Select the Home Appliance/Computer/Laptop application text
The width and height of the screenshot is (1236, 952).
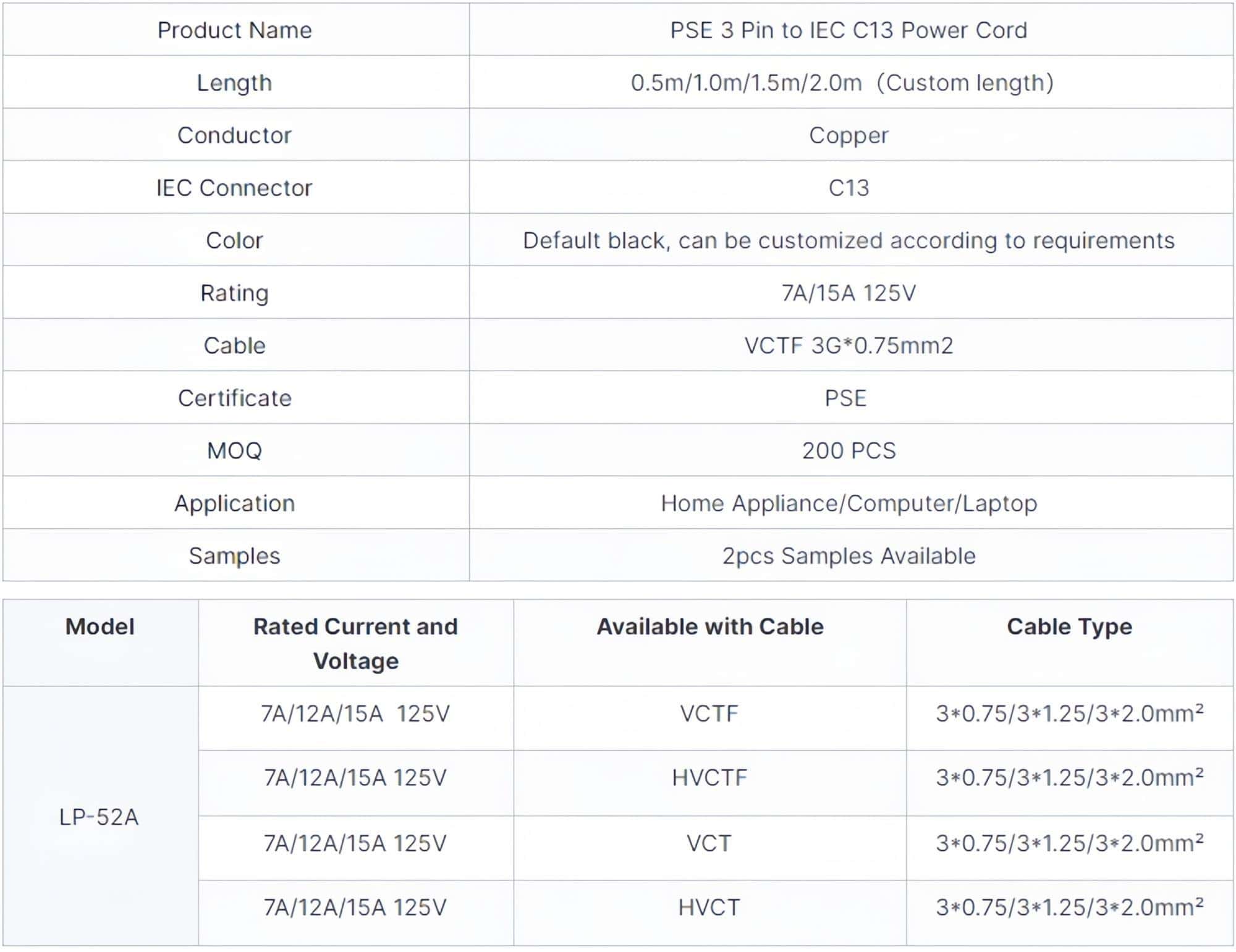pos(849,503)
